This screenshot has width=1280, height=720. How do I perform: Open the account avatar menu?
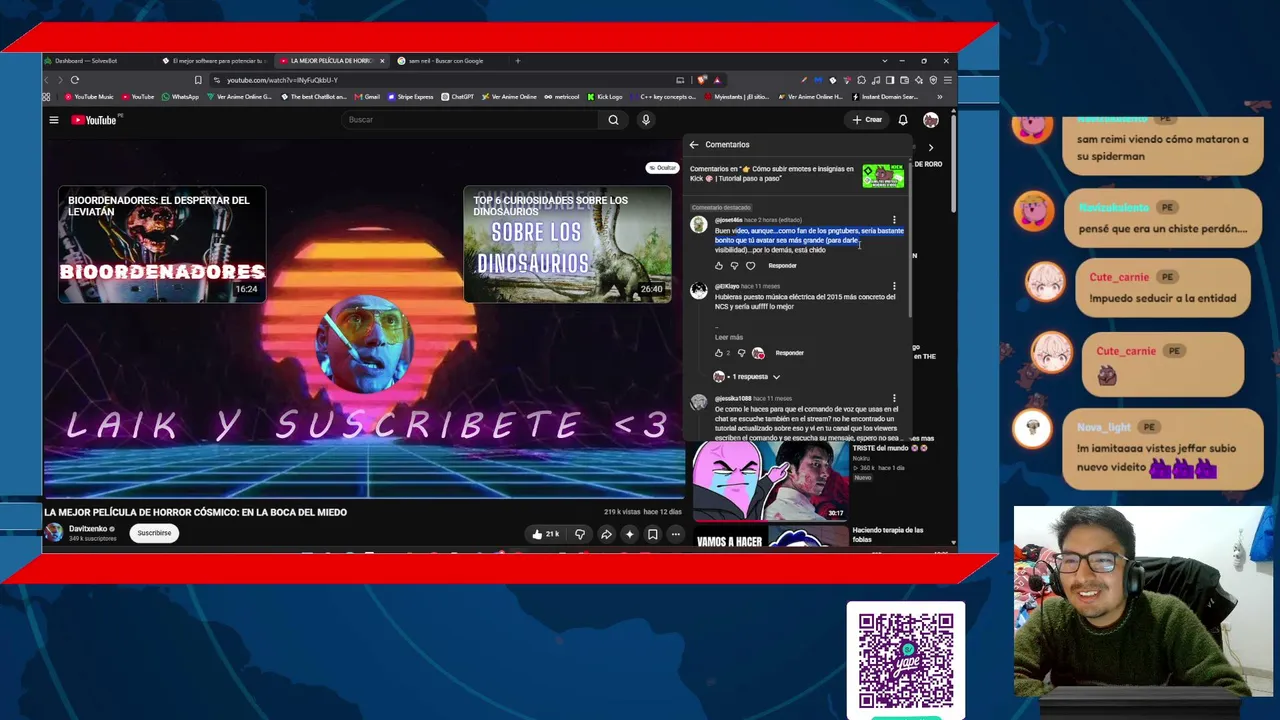931,120
